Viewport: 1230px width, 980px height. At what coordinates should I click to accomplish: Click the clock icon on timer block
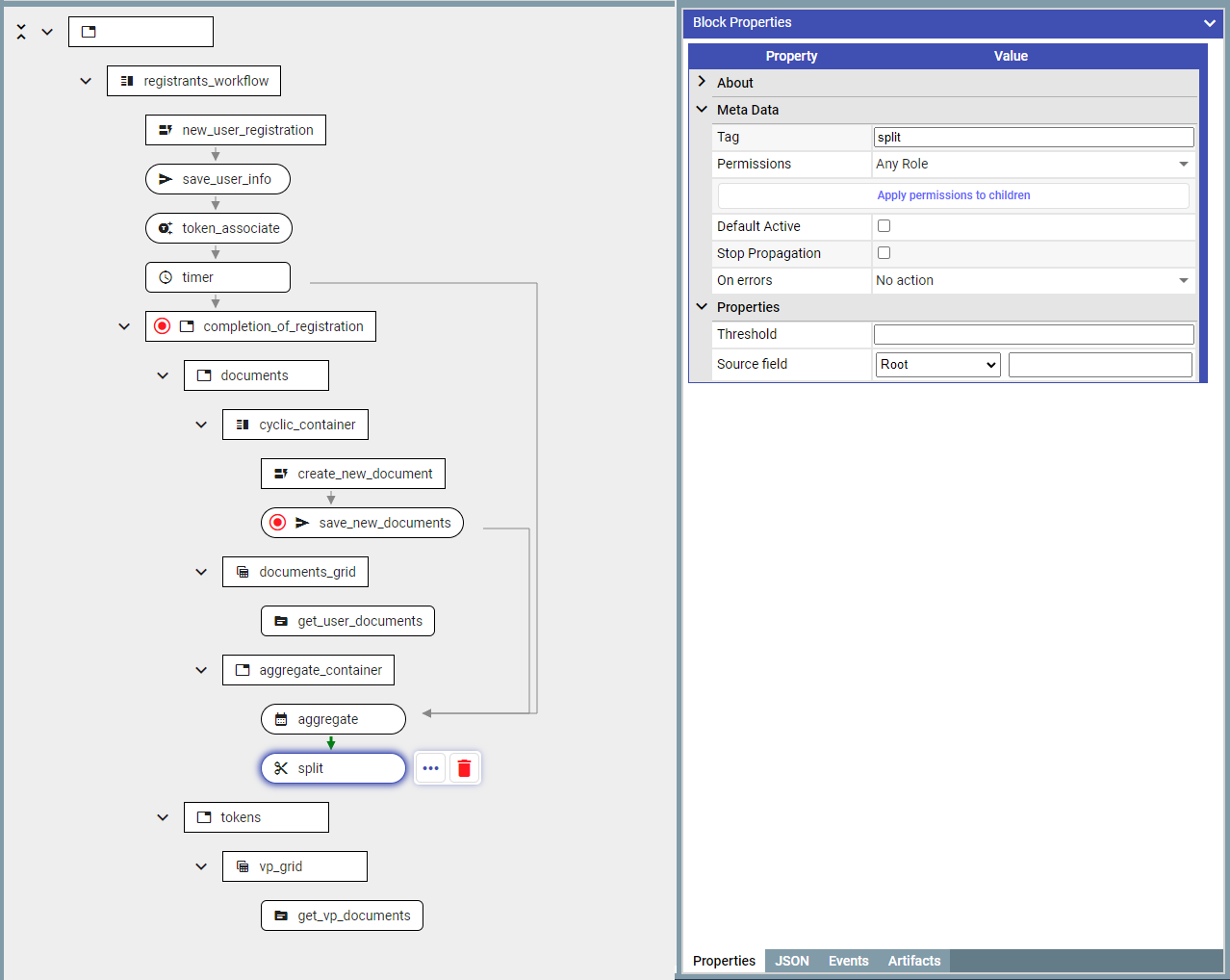(x=166, y=277)
